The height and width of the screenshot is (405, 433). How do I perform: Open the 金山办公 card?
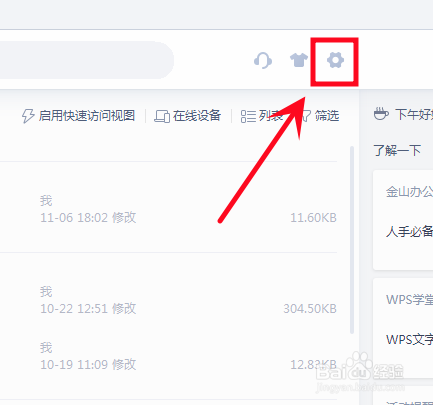(x=403, y=220)
